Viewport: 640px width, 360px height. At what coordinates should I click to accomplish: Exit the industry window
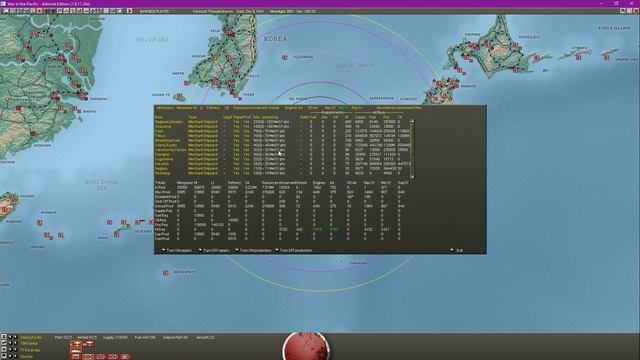[457, 250]
